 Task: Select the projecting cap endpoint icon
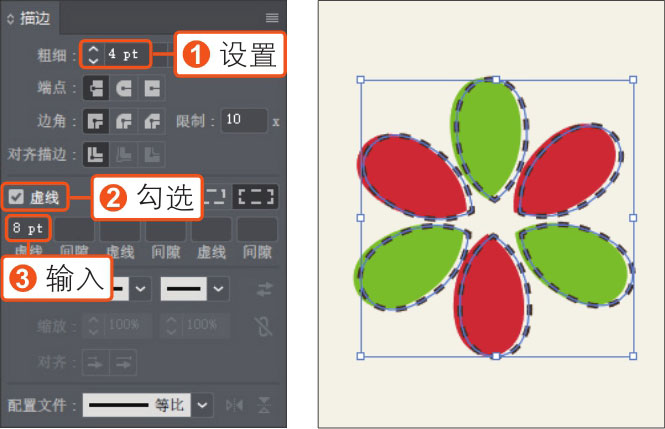tap(151, 88)
